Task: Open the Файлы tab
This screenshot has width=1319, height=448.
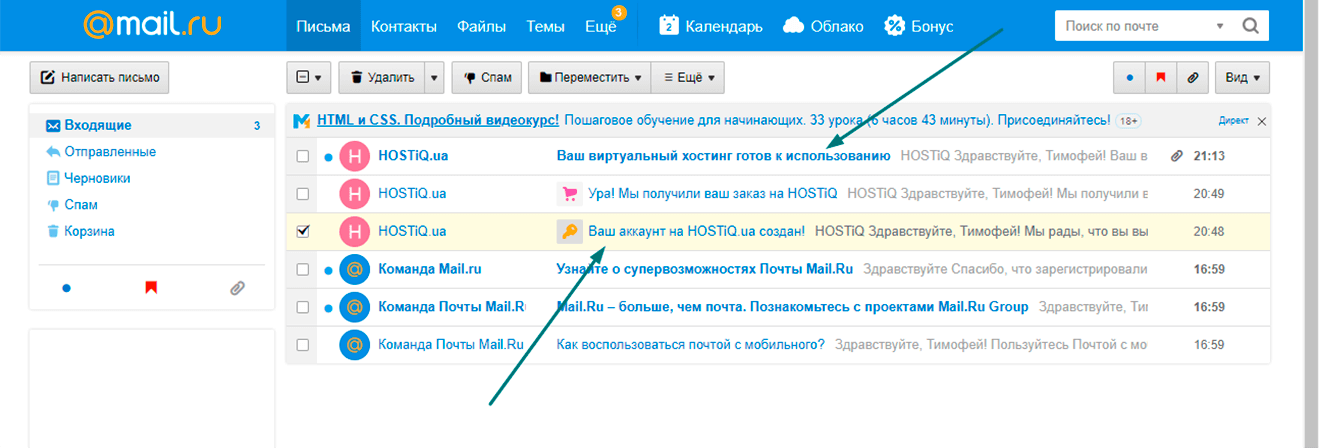Action: (481, 26)
